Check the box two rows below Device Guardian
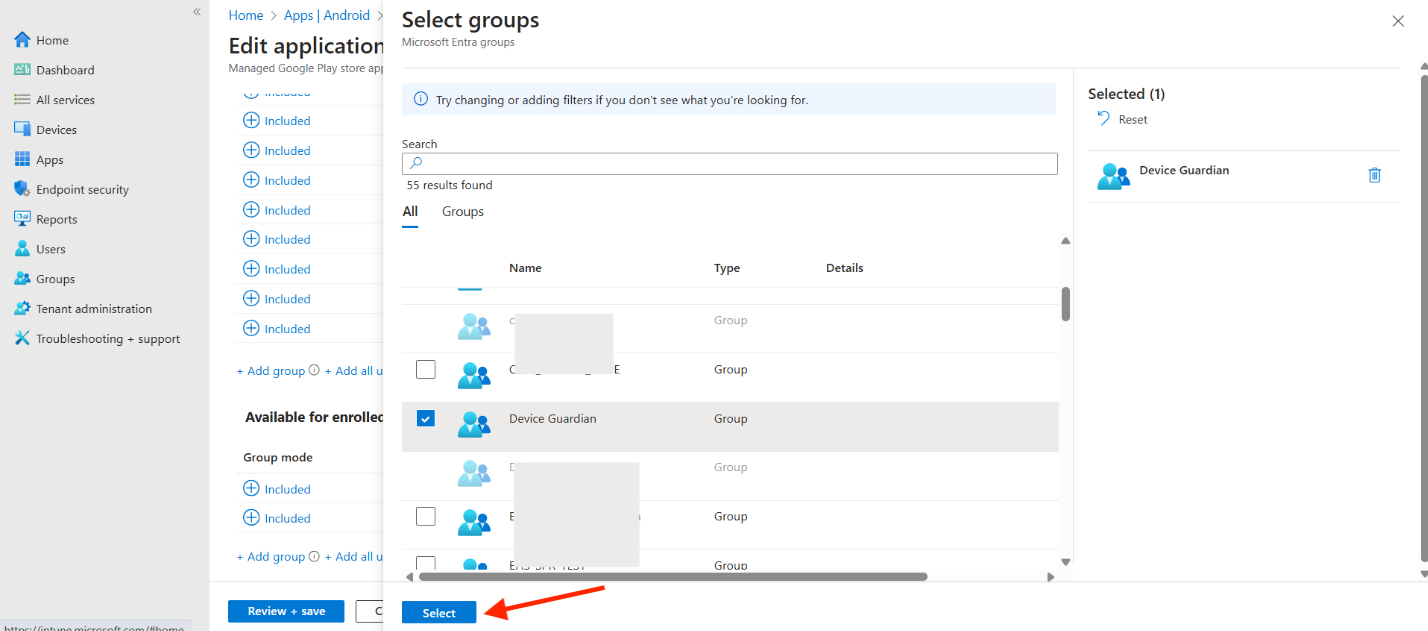Image resolution: width=1428 pixels, height=631 pixels. coord(426,517)
